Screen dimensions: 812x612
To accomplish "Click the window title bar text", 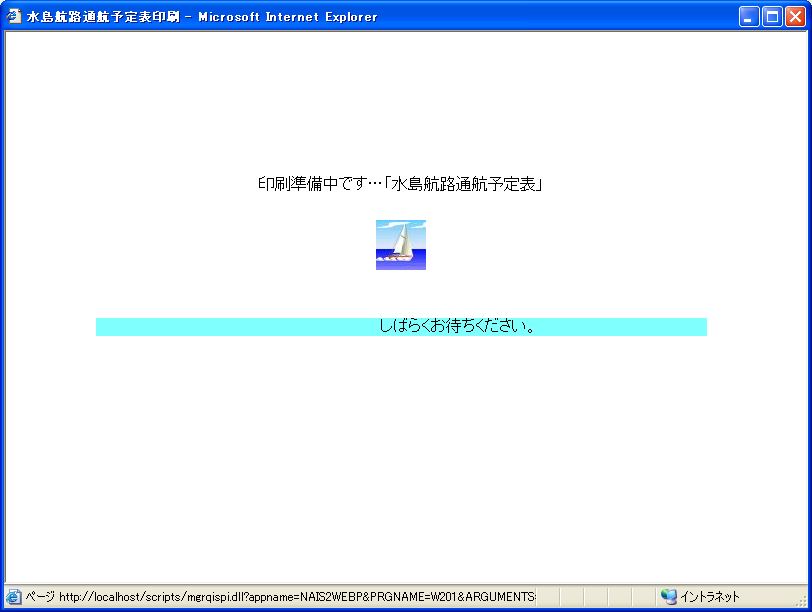I will click(202, 16).
